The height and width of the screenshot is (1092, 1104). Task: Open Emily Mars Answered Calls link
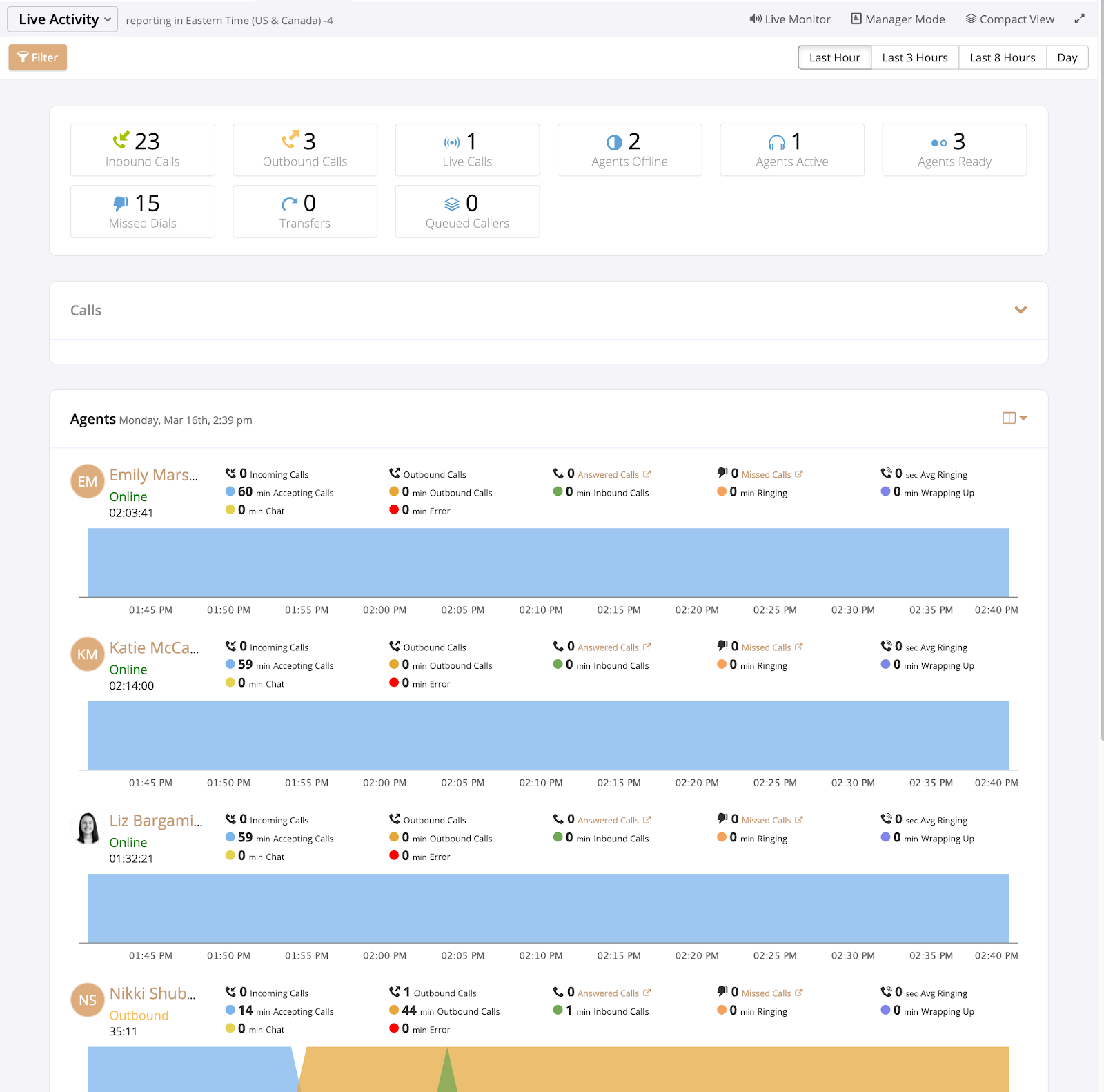tap(614, 474)
